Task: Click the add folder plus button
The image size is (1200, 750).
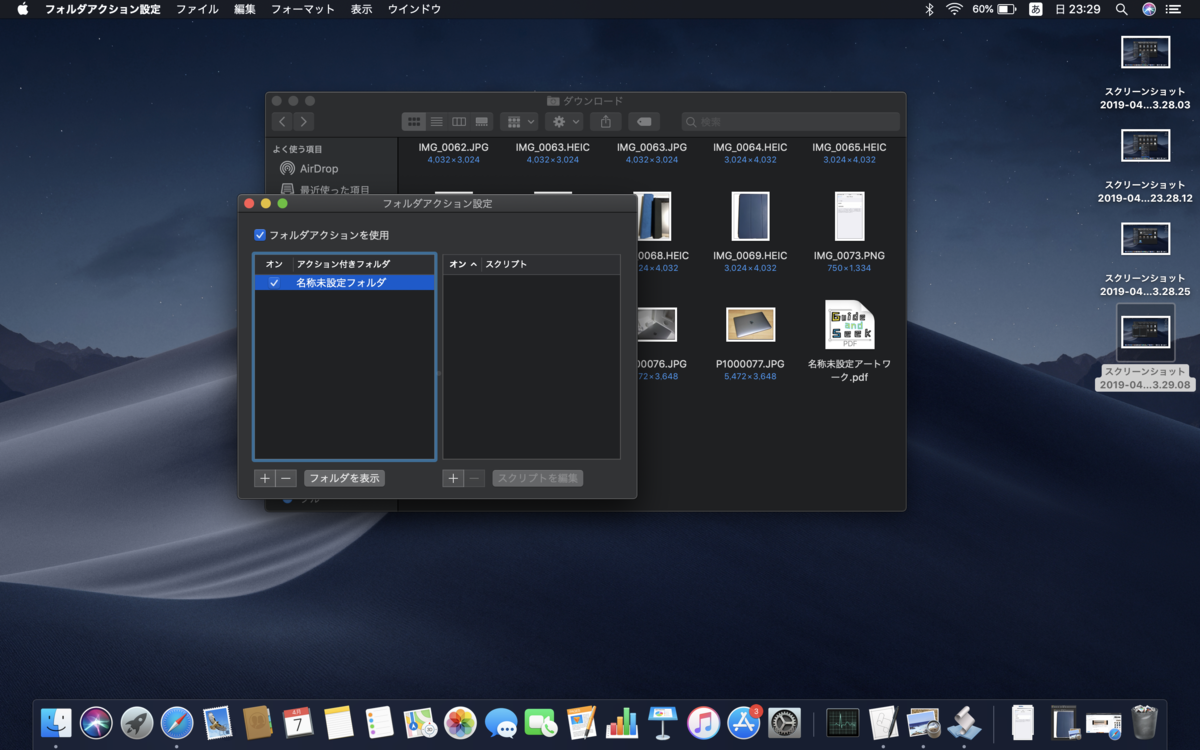Action: coord(264,479)
